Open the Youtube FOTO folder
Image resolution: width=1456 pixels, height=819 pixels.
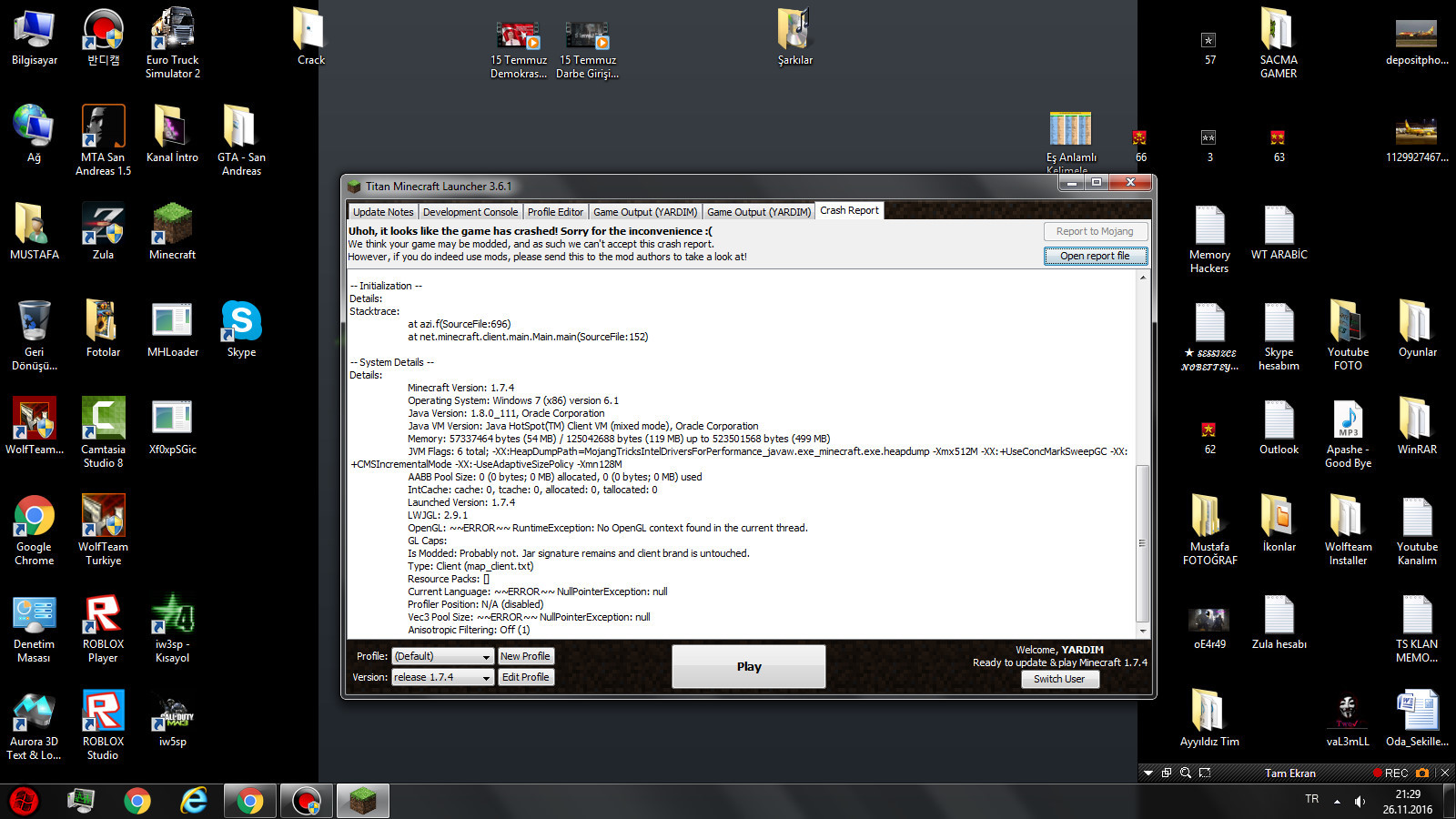1348,335
